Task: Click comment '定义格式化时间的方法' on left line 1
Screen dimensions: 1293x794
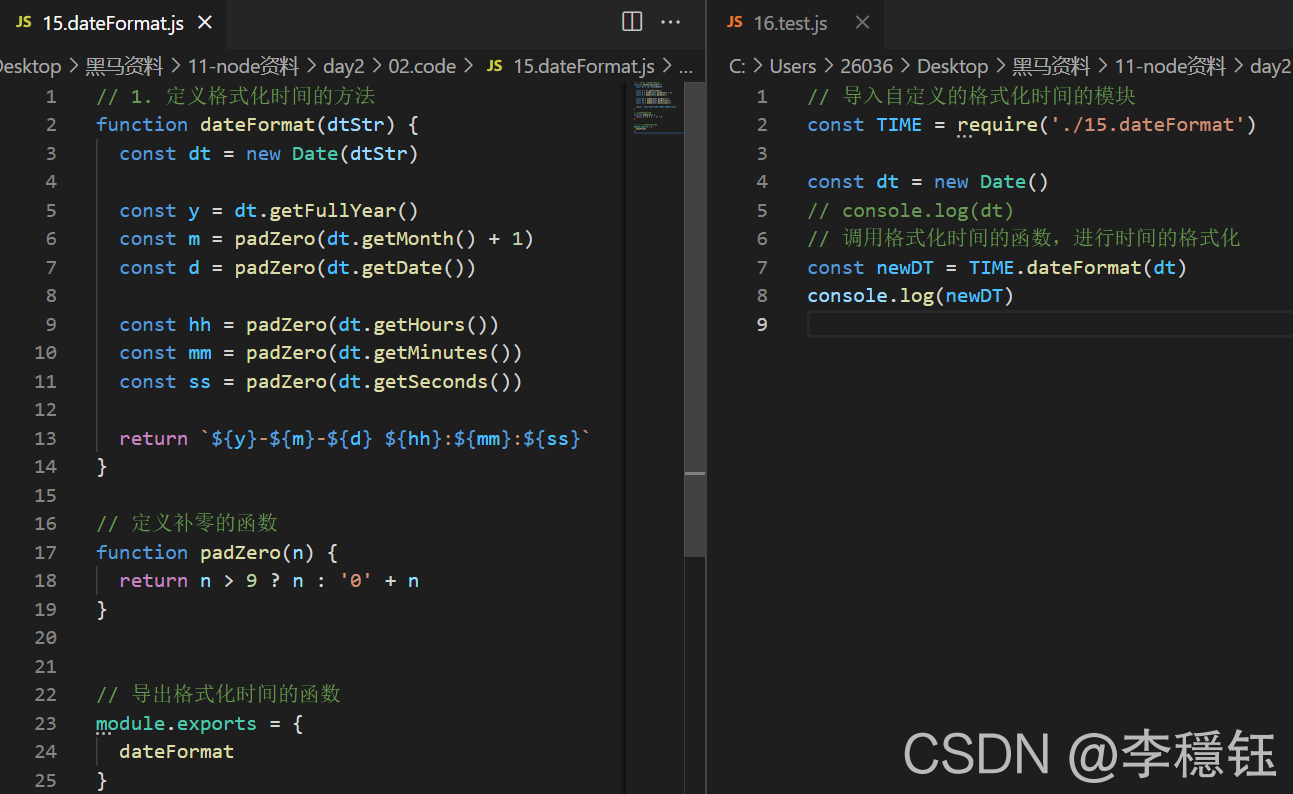Action: click(x=270, y=96)
